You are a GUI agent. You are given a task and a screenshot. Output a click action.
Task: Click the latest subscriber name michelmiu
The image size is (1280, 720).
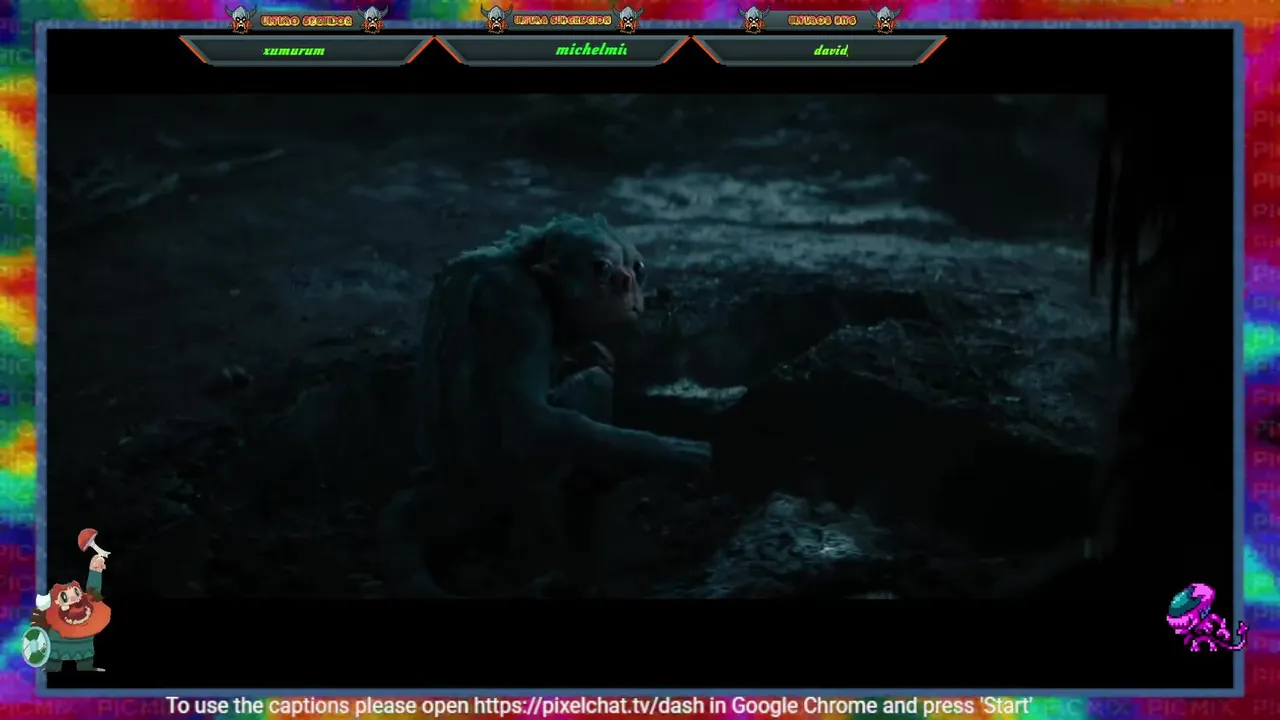(591, 50)
